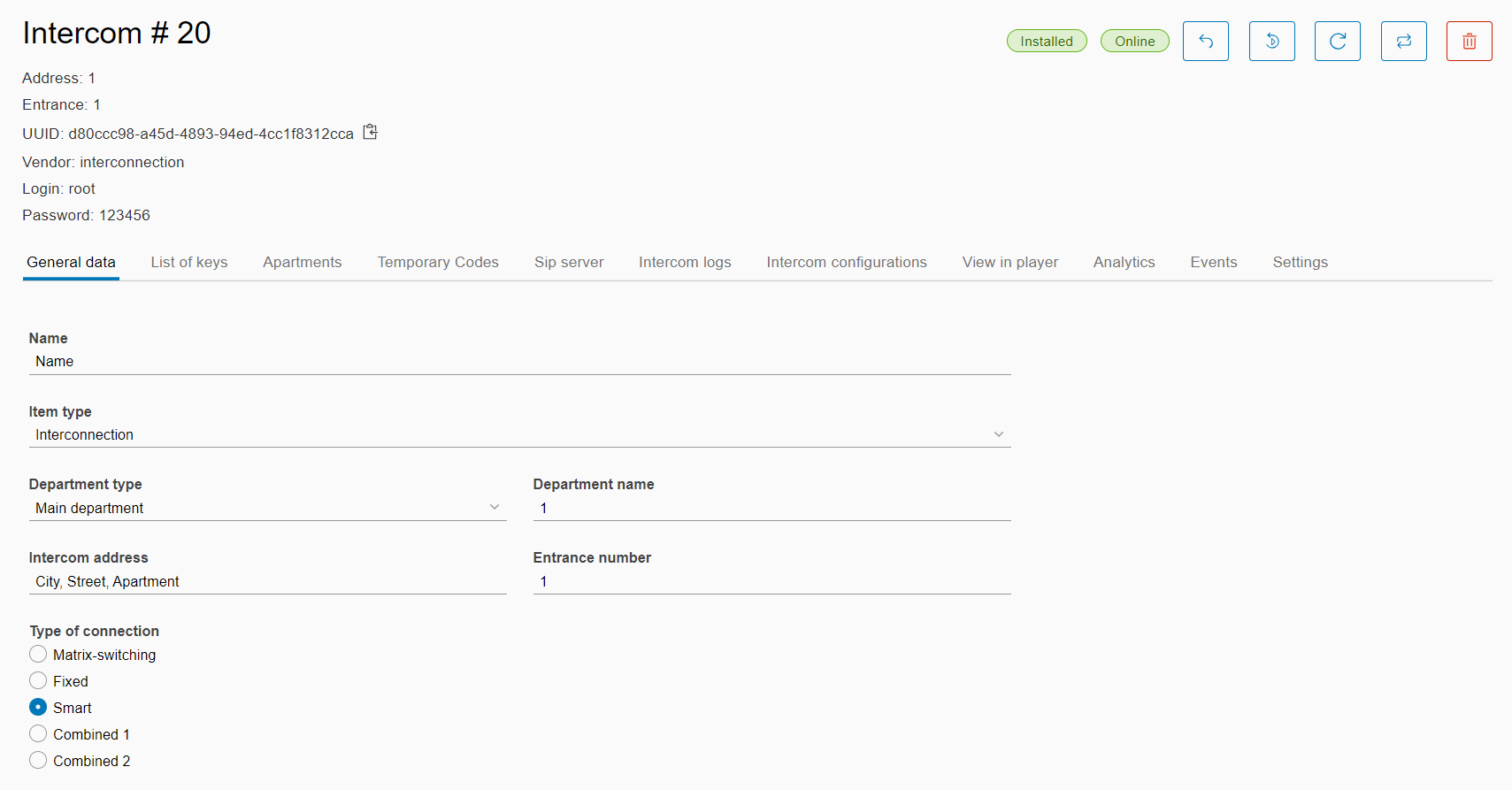Viewport: 1512px width, 790px height.
Task: Choose the Fixed connection radio button
Action: [x=38, y=681]
